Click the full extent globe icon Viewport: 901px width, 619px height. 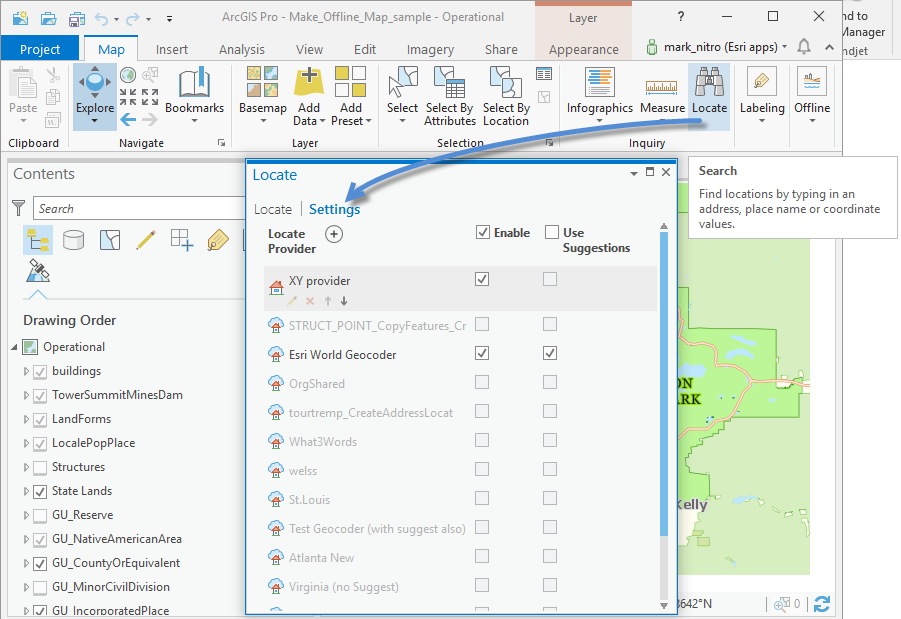128,75
